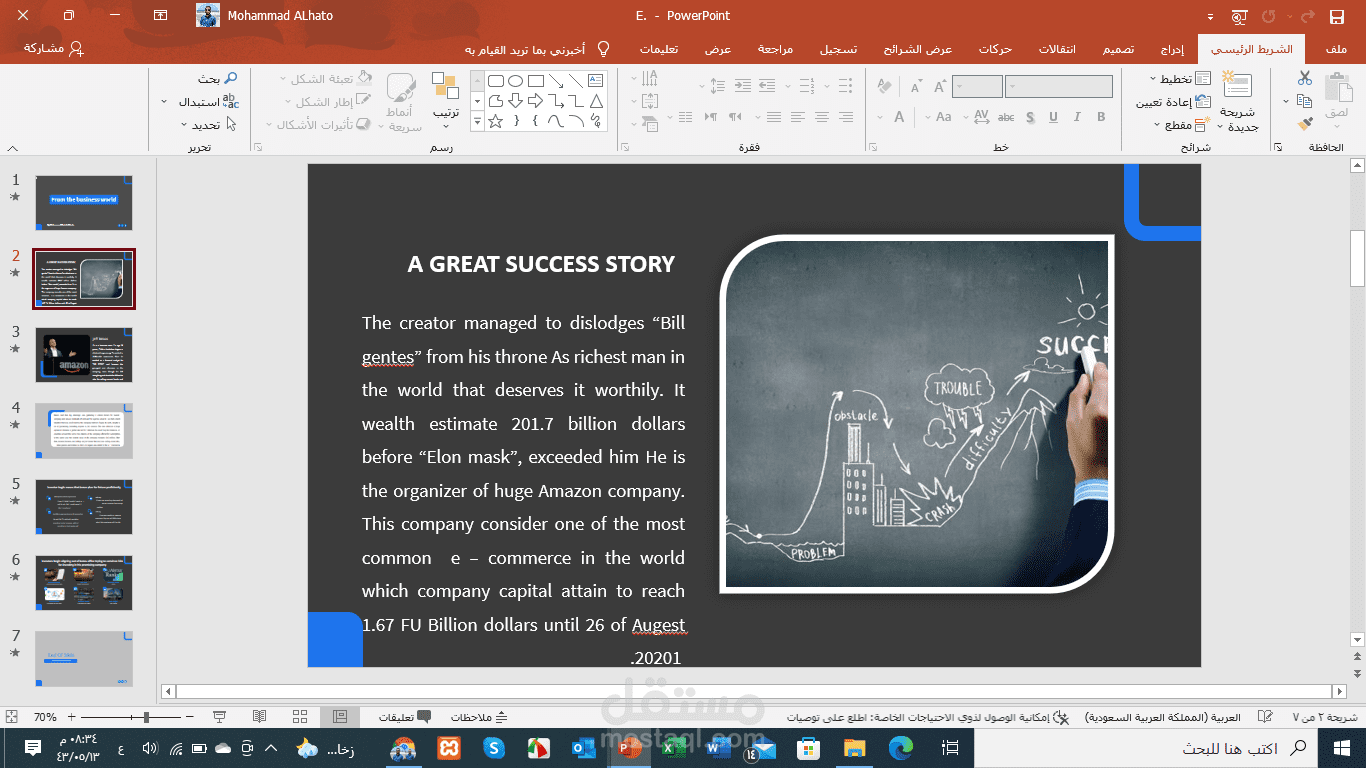The width and height of the screenshot is (1366, 768).
Task: Open the Select تحديد dropdown
Action: click(207, 125)
